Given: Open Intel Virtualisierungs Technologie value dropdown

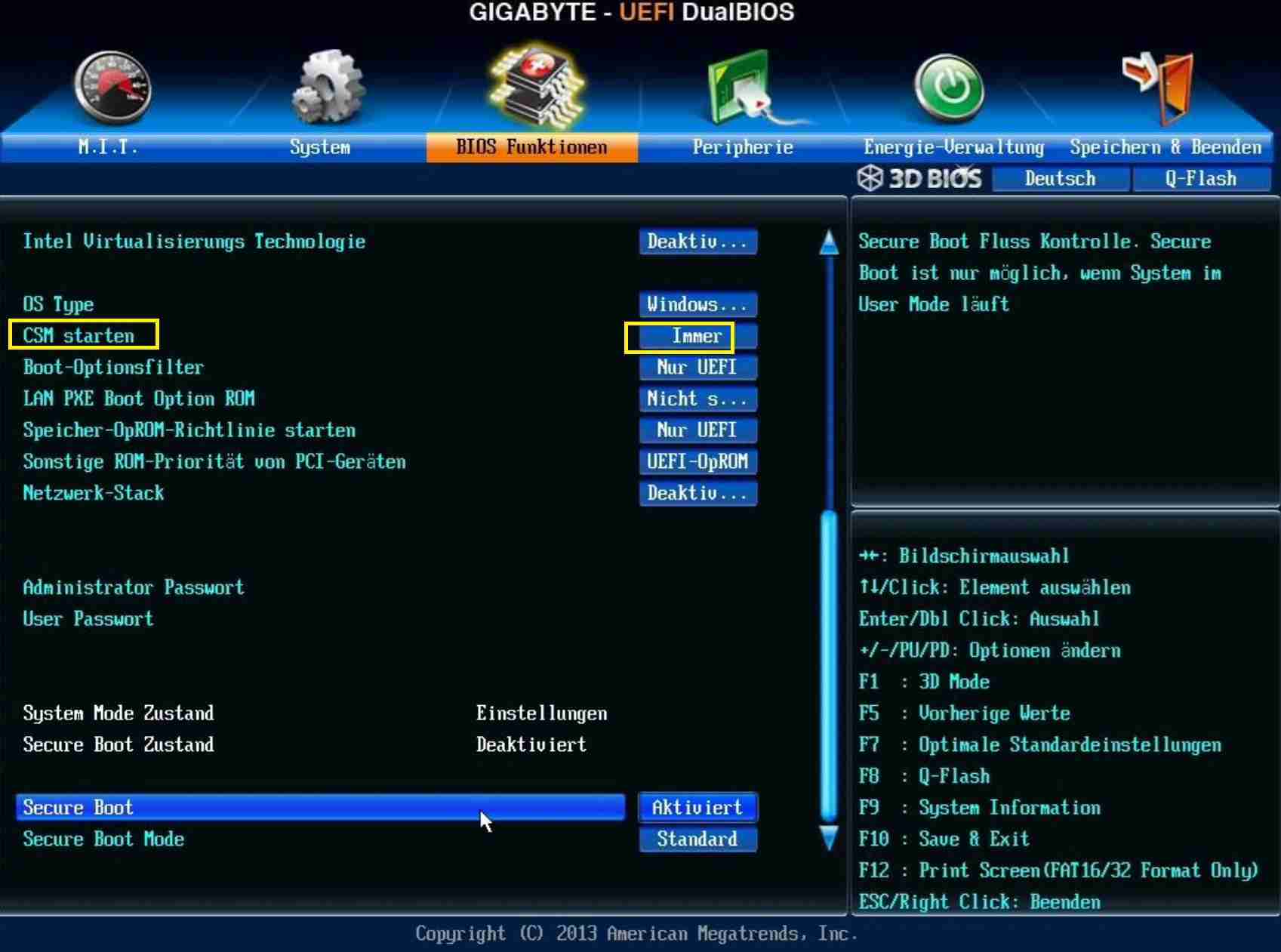Looking at the screenshot, I should point(697,242).
